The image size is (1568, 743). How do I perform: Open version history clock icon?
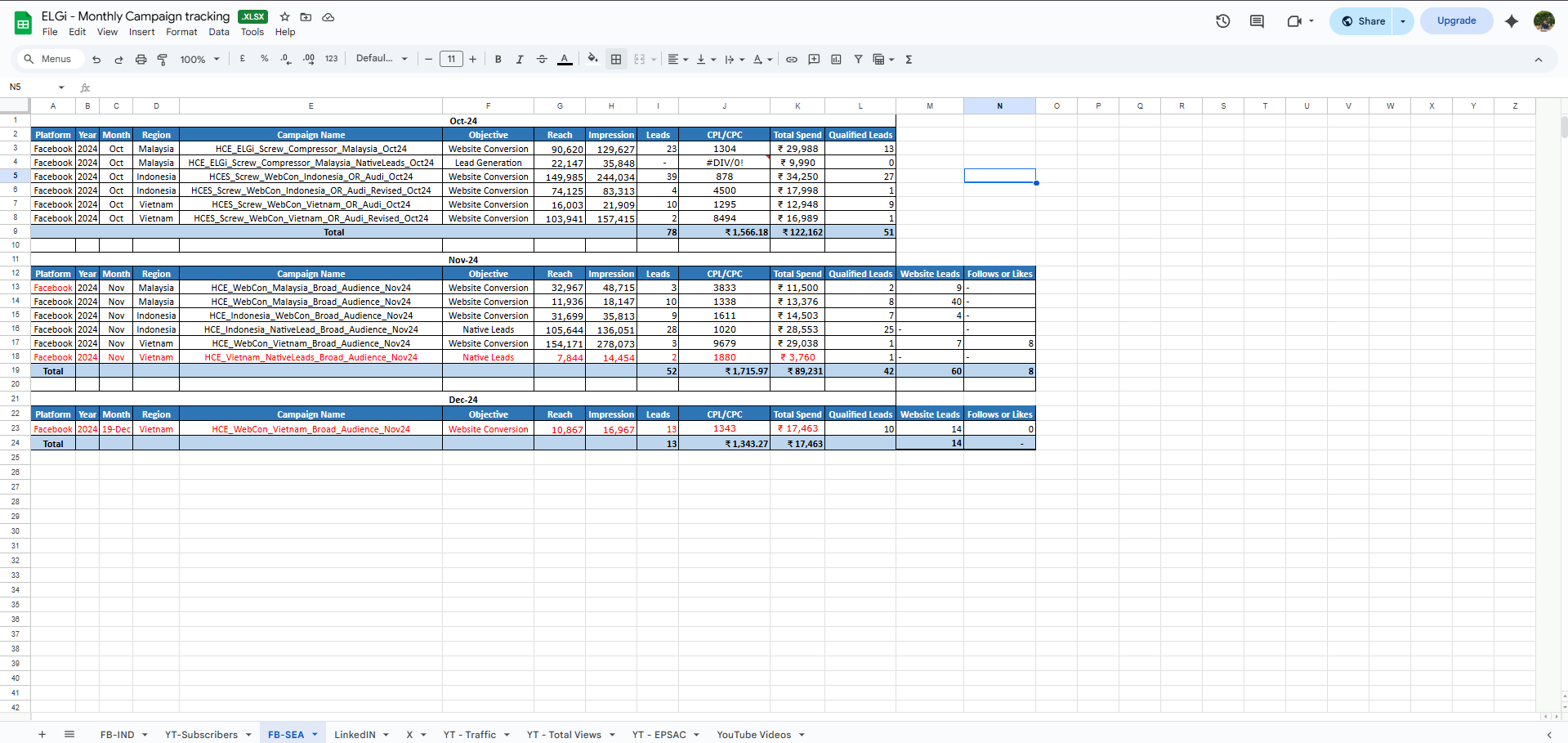[x=1222, y=21]
